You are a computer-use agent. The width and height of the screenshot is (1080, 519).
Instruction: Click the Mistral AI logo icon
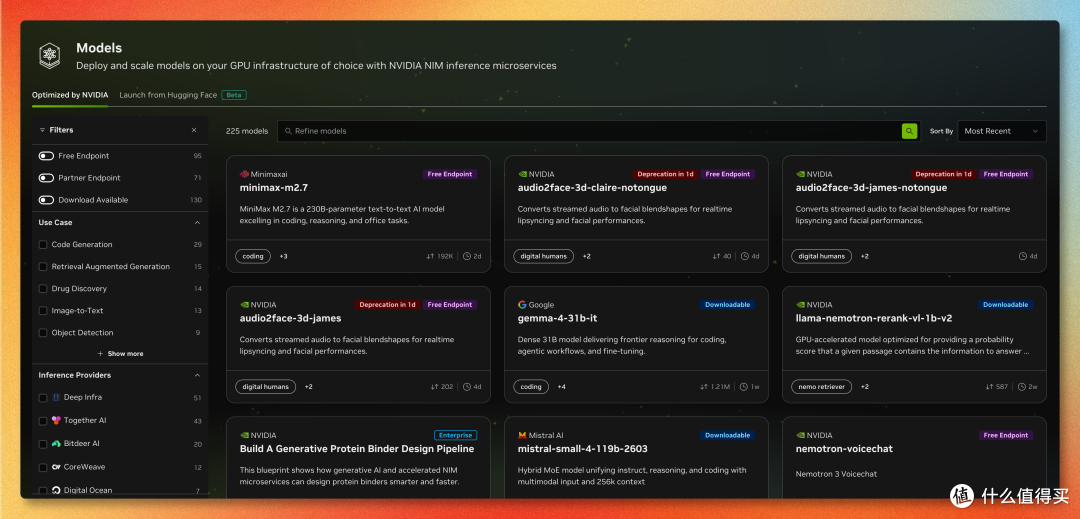pyautogui.click(x=522, y=435)
